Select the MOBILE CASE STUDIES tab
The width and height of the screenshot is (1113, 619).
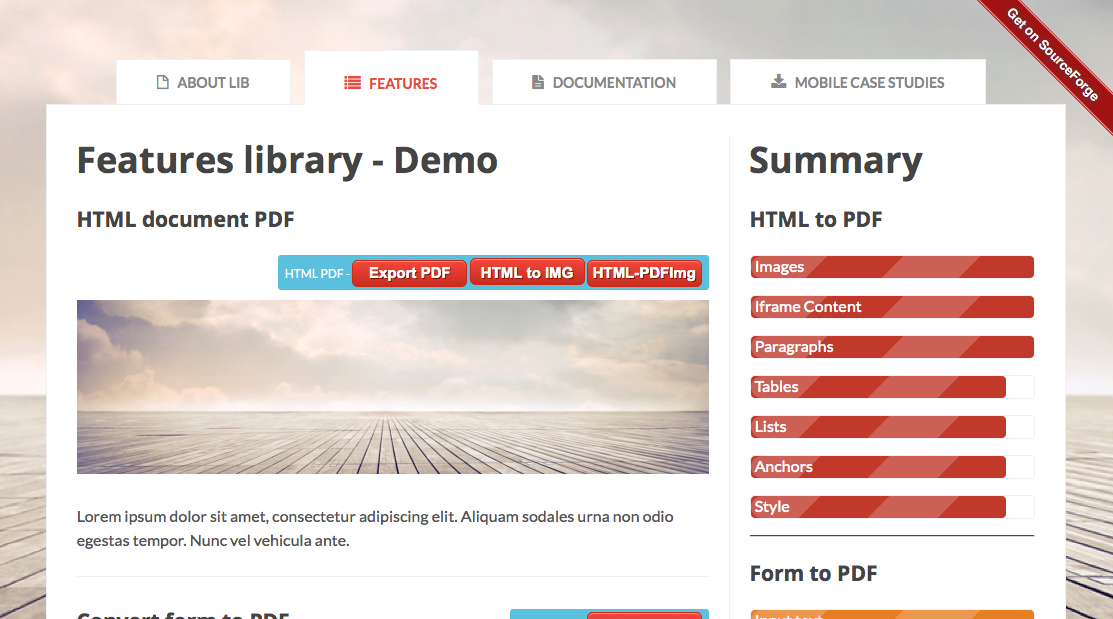(x=857, y=82)
